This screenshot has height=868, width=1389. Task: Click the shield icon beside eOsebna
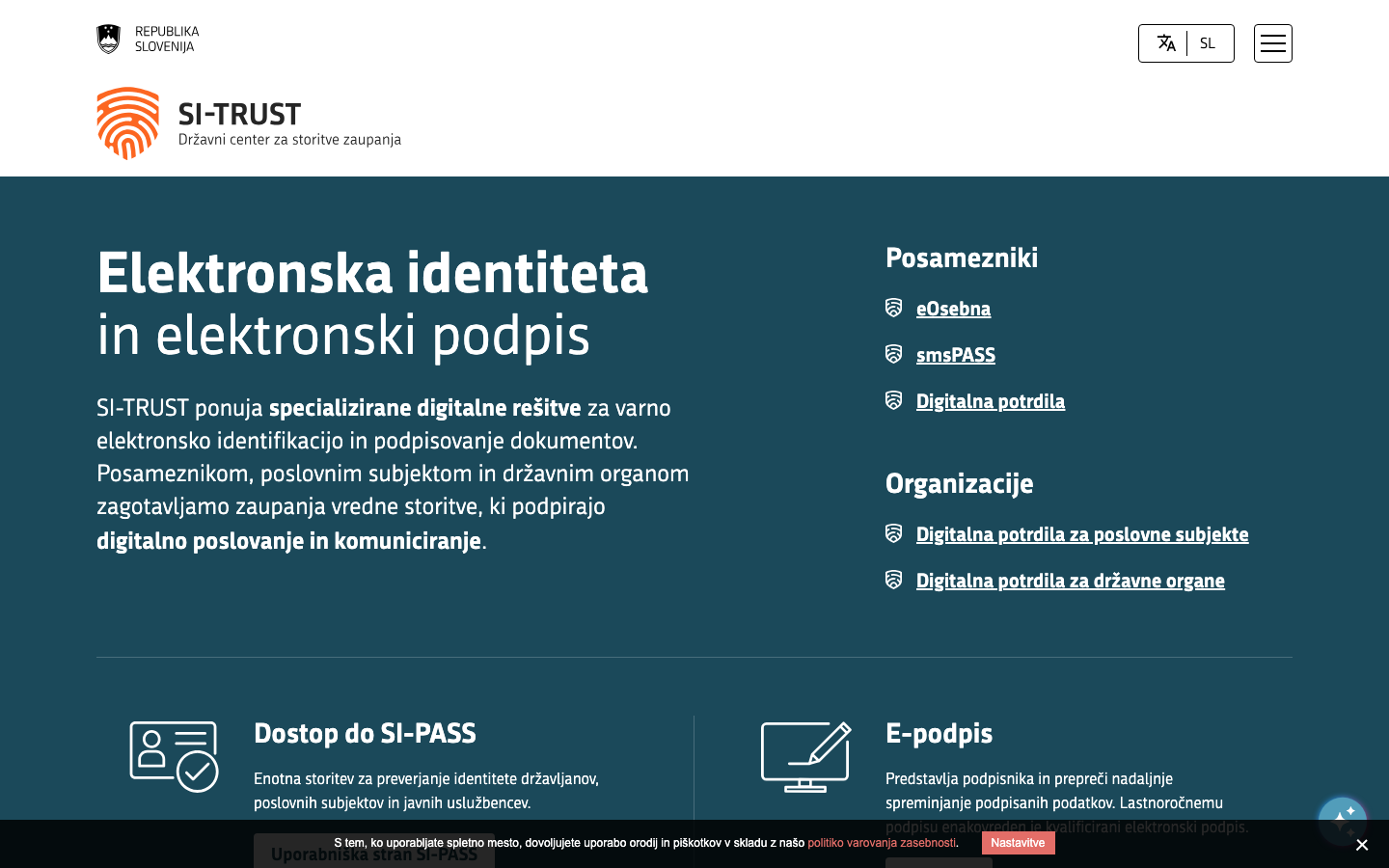pos(894,308)
